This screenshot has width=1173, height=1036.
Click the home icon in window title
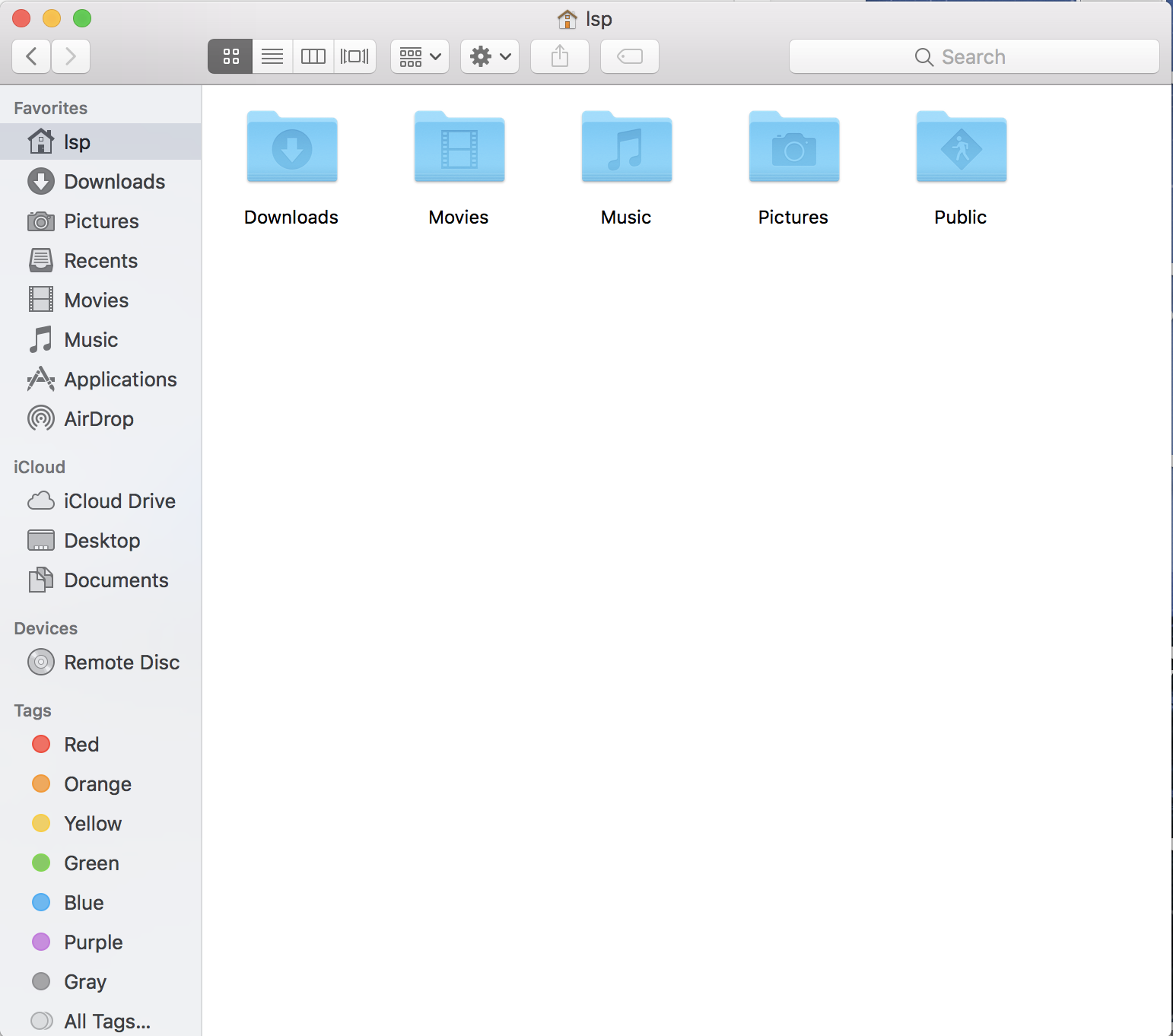pyautogui.click(x=567, y=19)
